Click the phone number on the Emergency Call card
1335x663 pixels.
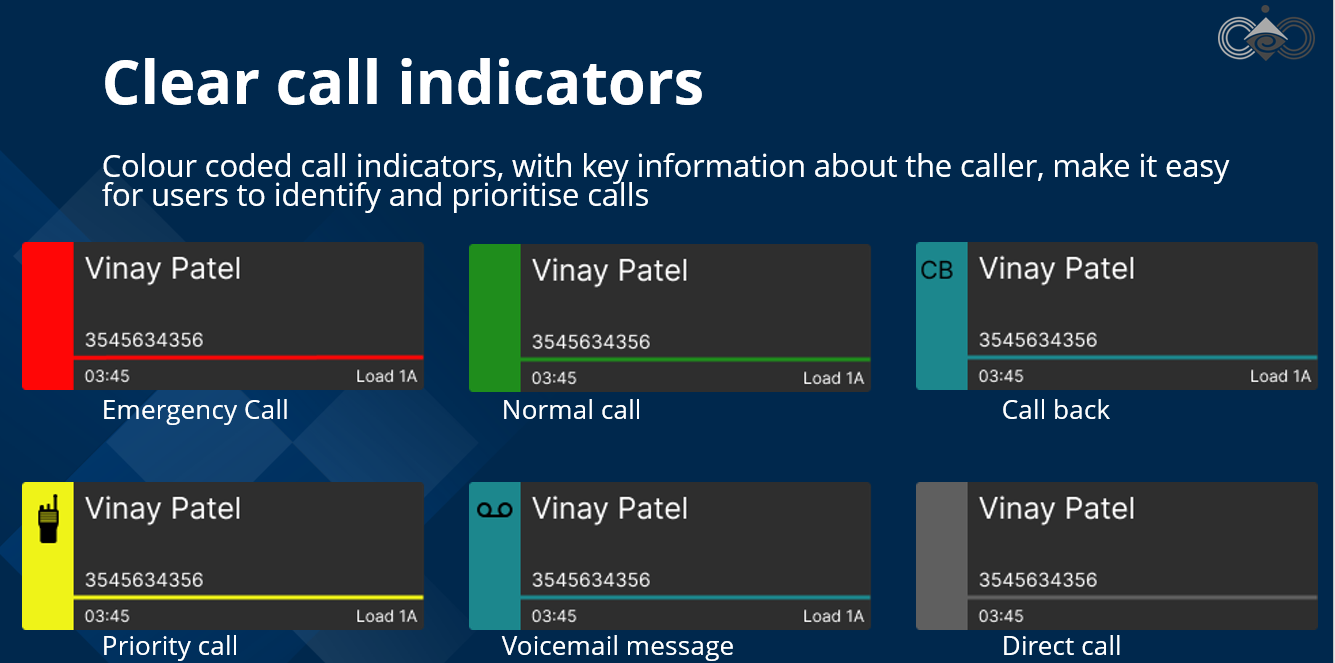point(144,340)
